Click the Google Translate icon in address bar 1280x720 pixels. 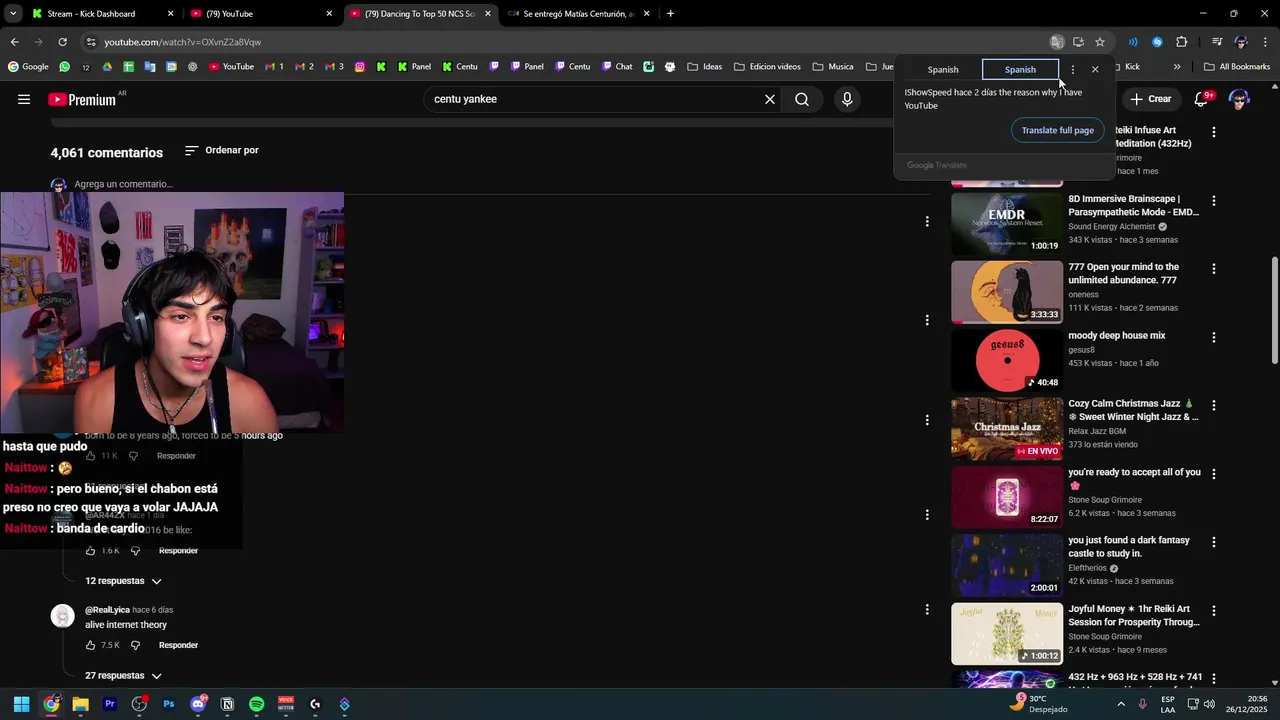(x=1057, y=42)
